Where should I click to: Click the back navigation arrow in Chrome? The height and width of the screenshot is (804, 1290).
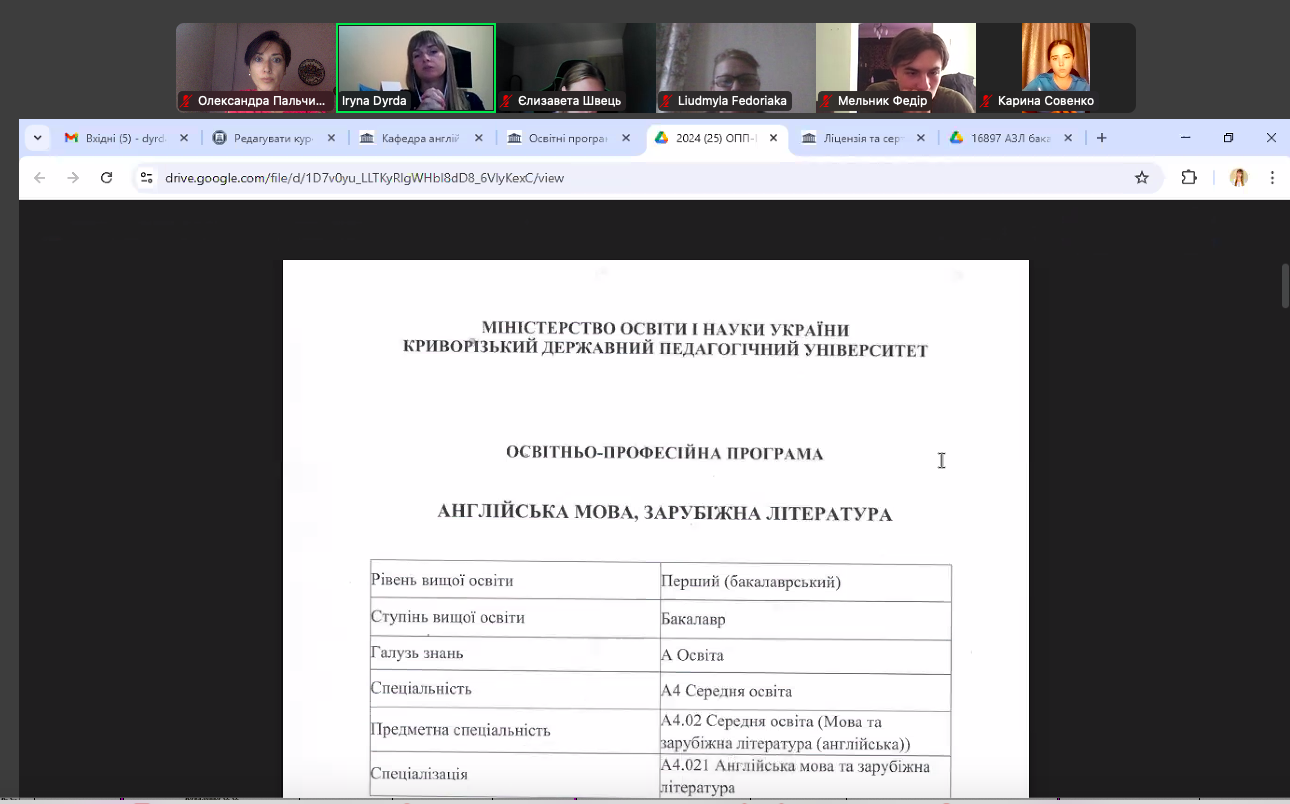(x=38, y=177)
